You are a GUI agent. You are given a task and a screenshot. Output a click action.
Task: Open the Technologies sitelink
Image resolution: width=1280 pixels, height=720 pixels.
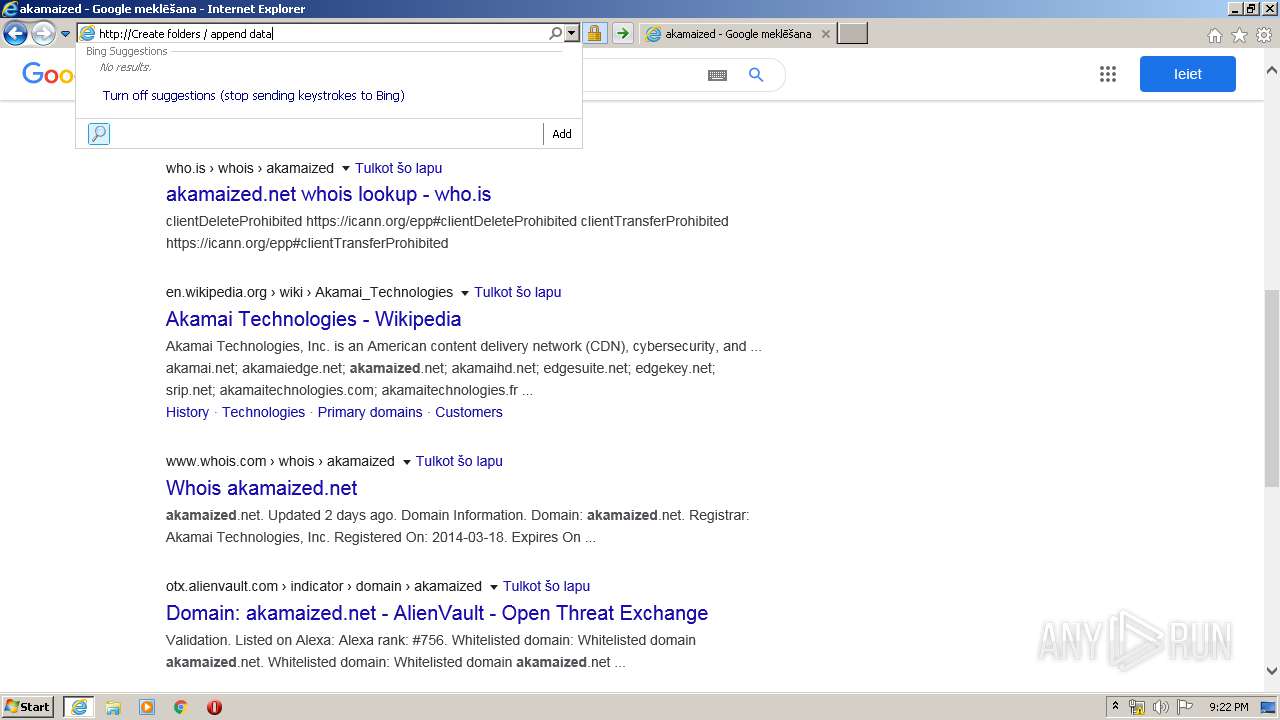(x=263, y=412)
